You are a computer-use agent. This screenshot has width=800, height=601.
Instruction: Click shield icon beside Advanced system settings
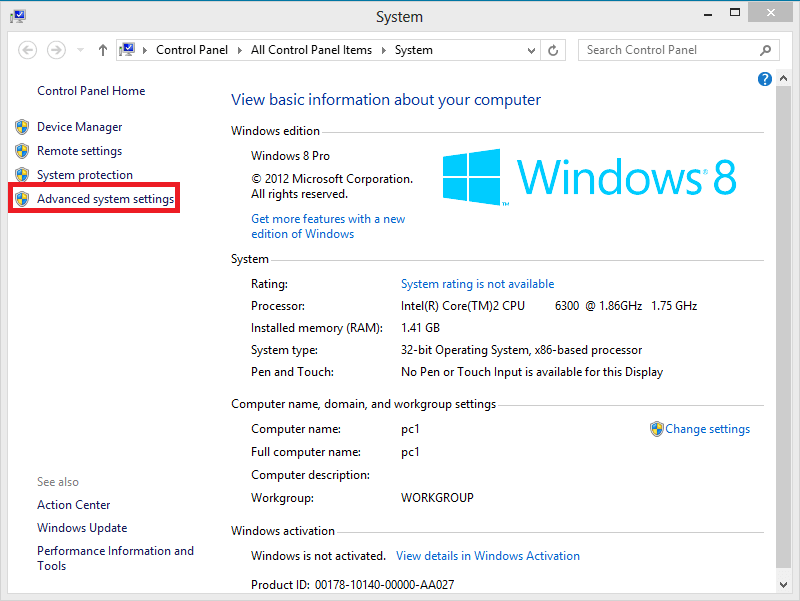[22, 199]
